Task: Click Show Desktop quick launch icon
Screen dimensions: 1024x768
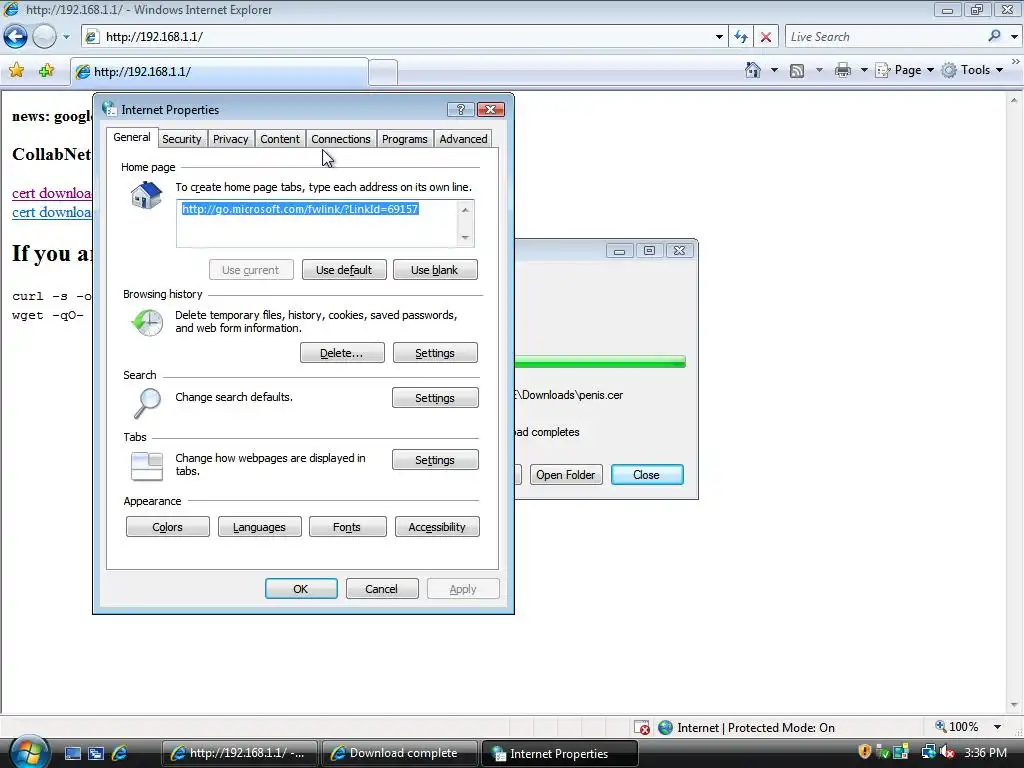Action: 72,754
